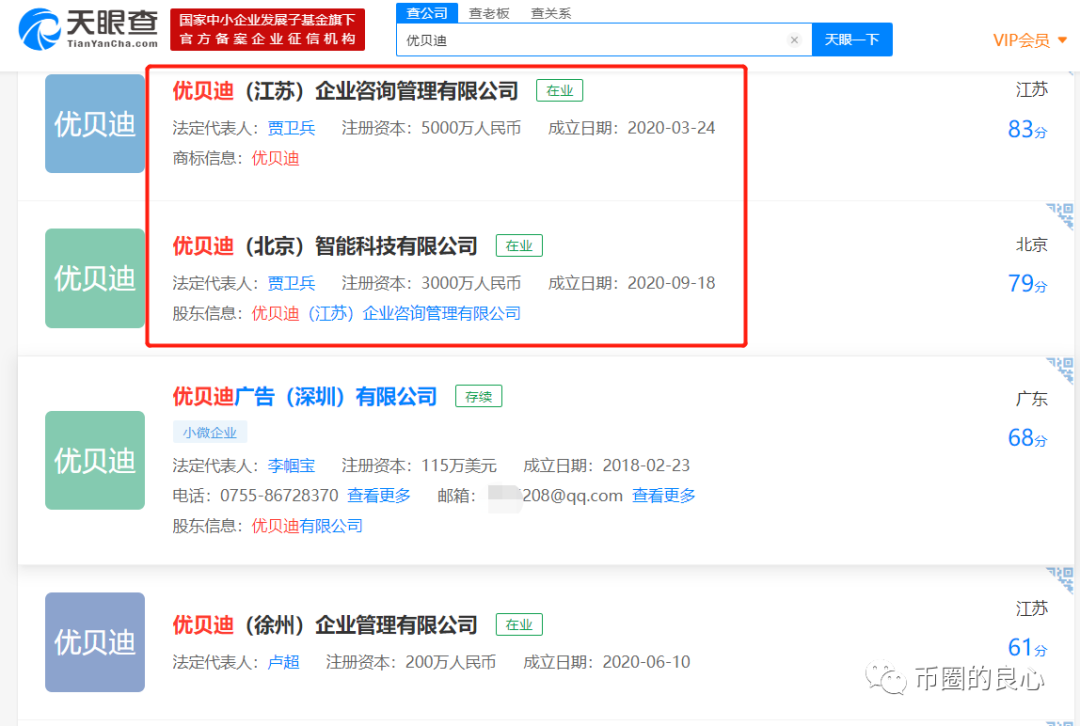The height and width of the screenshot is (726, 1080).
Task: Open shareholder 优贝迪（江苏）企业咨询管理有限公司 link
Action: (386, 313)
